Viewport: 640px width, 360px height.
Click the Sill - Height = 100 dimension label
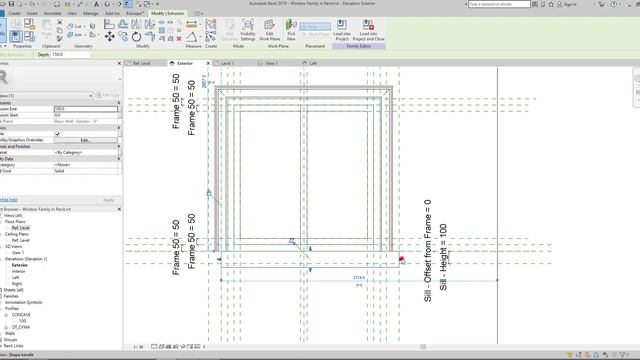pyautogui.click(x=443, y=257)
